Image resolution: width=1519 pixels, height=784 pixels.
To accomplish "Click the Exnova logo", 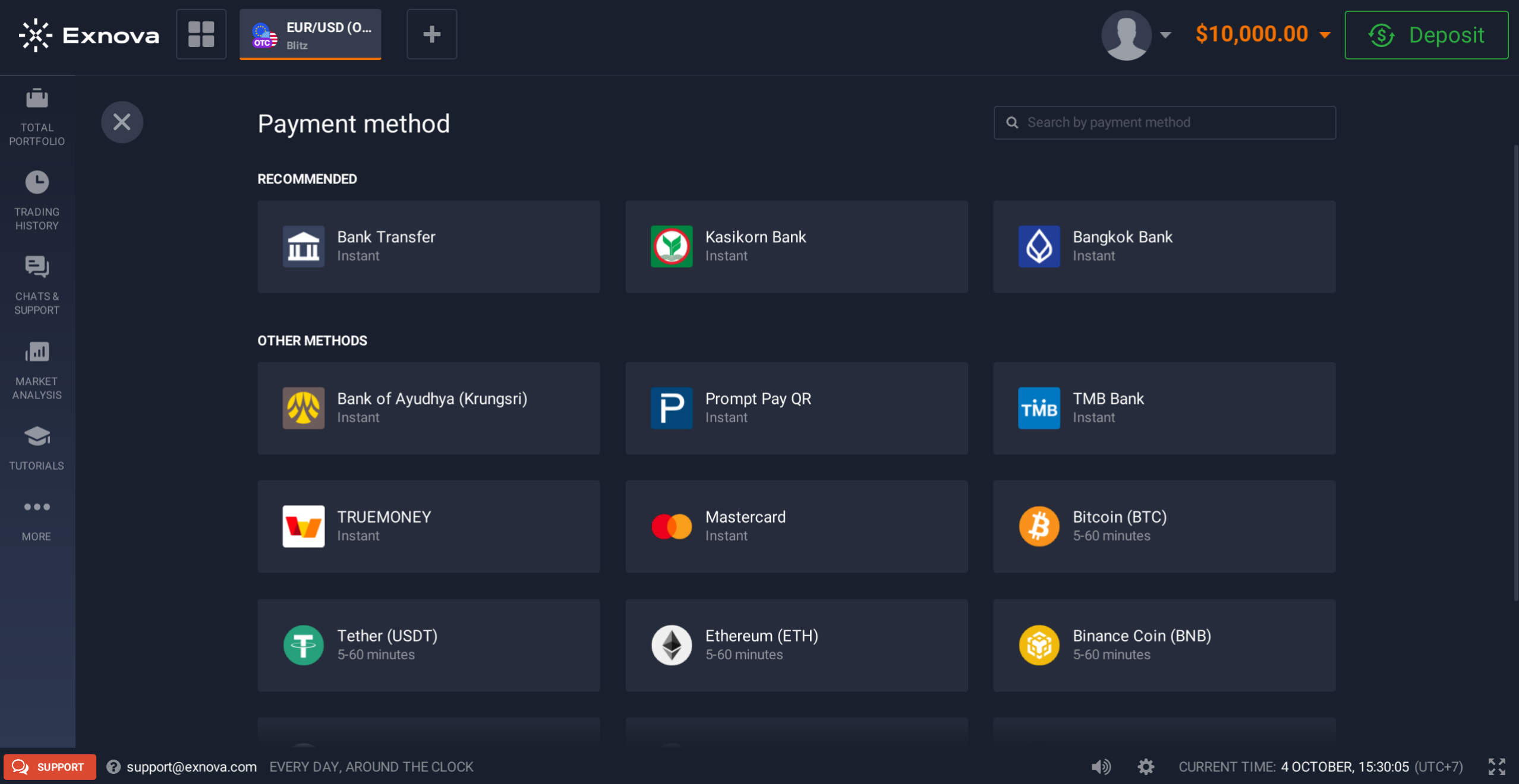I will 89,35.
